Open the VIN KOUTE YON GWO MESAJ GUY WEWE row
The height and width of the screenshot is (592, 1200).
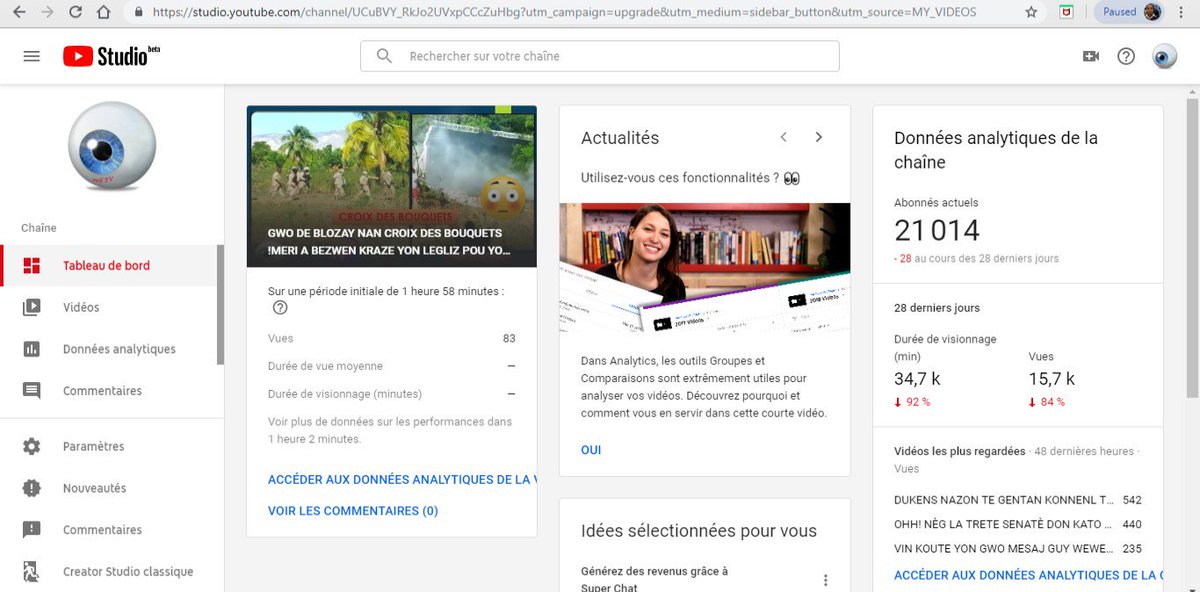pyautogui.click(x=1018, y=549)
